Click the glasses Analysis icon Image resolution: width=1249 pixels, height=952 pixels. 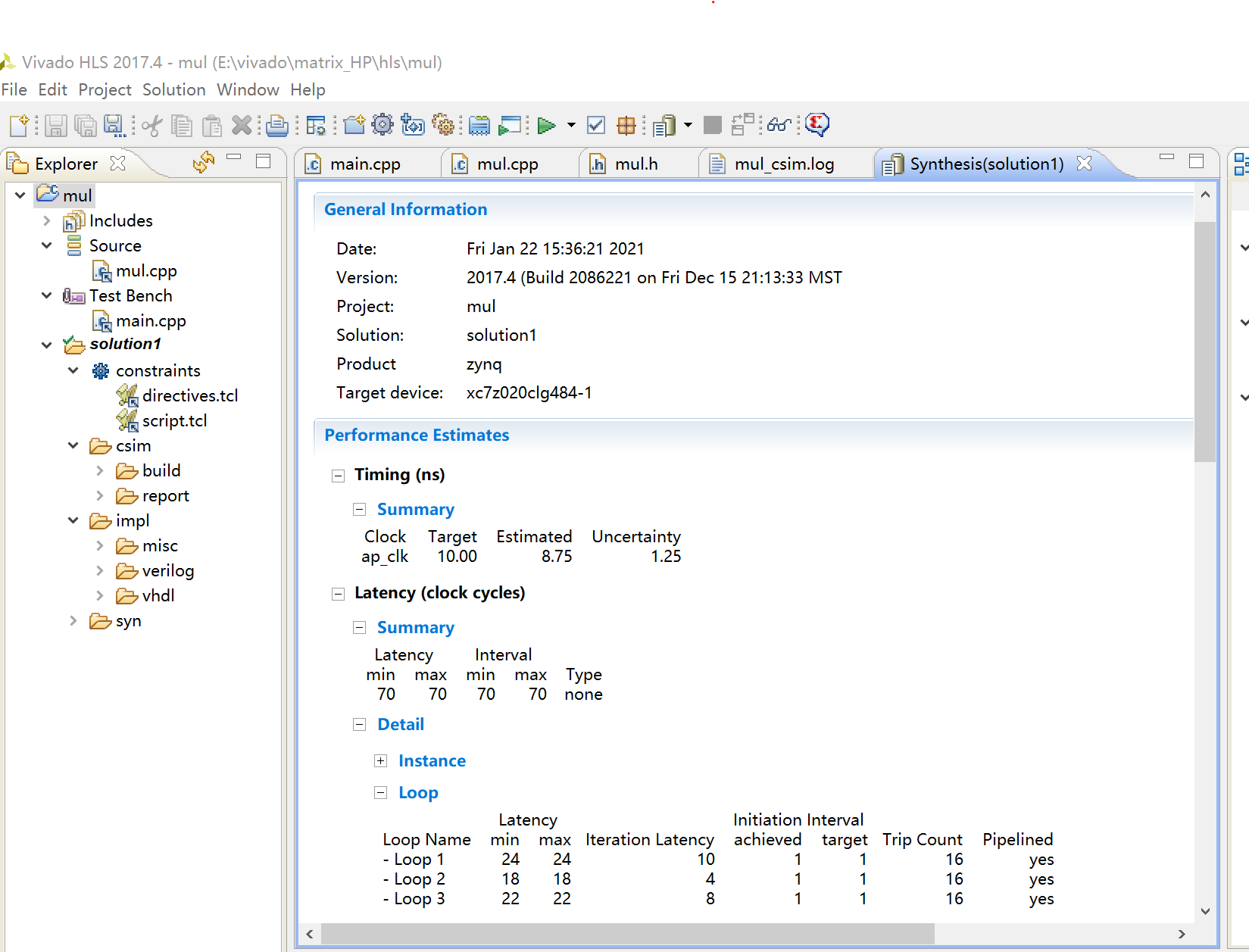779,124
